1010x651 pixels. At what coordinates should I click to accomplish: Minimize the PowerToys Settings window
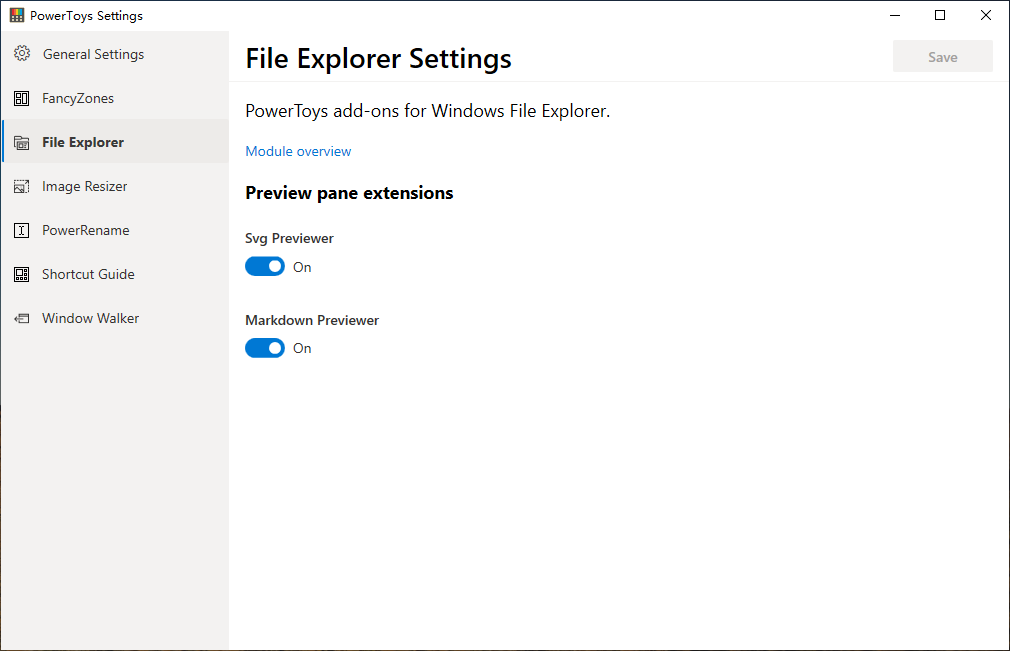point(895,15)
